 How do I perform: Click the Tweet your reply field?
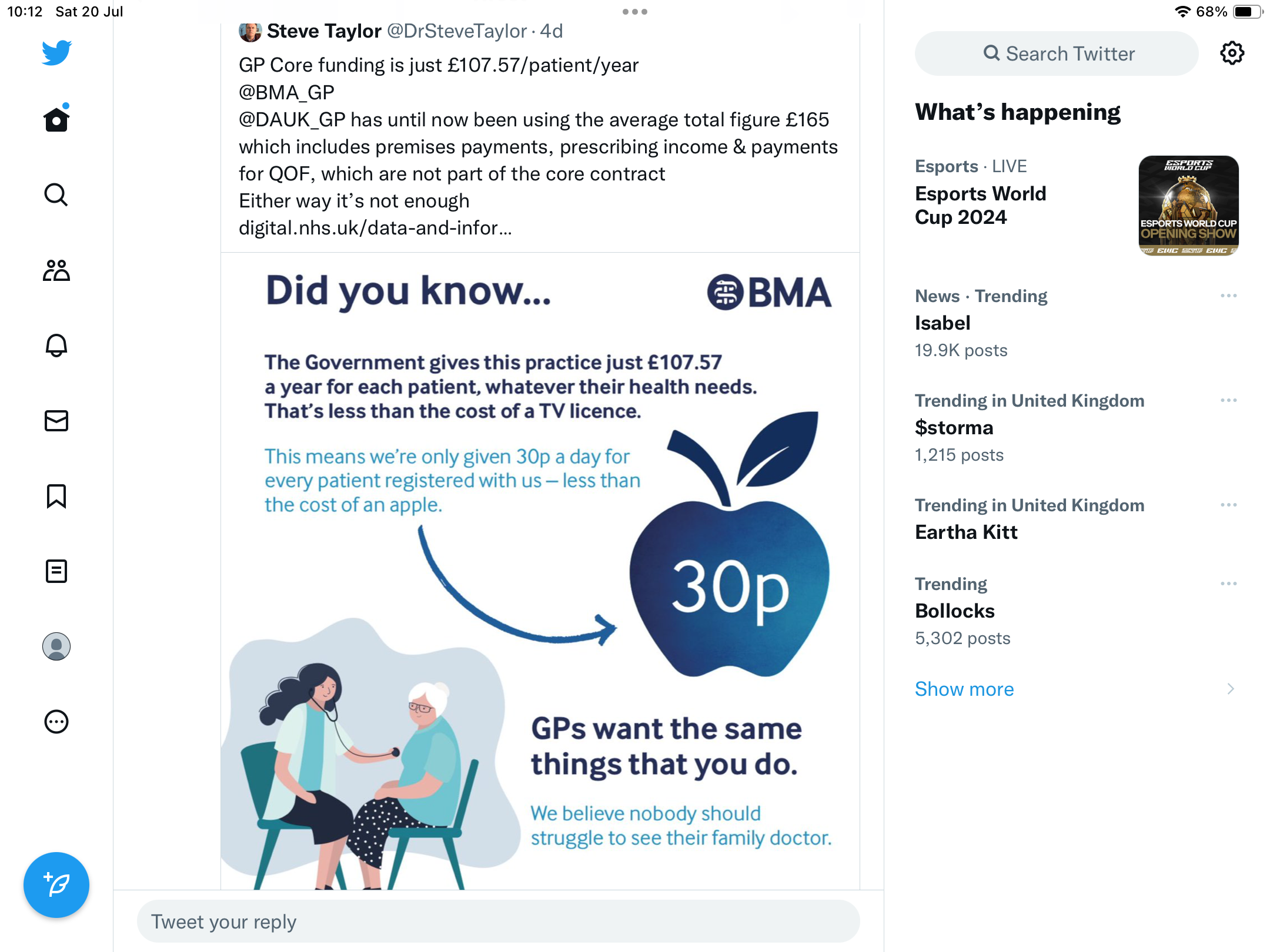coord(498,921)
